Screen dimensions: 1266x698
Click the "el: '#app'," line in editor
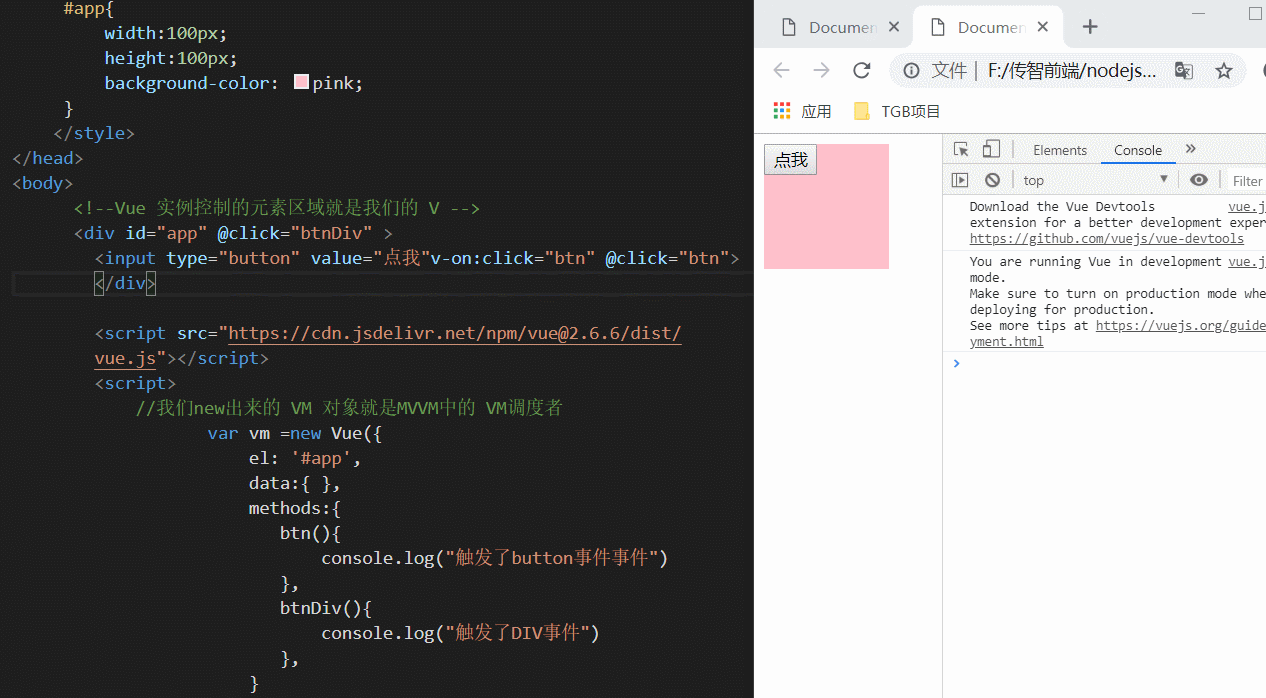pos(305,458)
